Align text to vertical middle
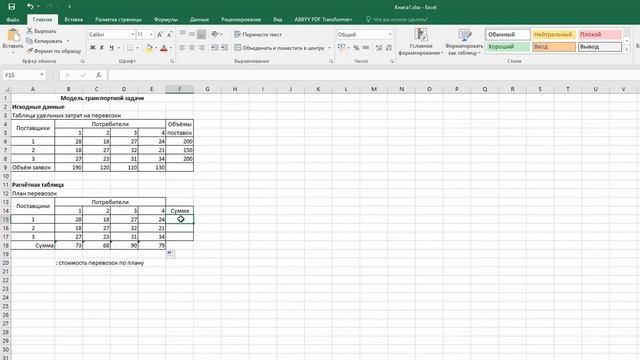The width and height of the screenshot is (640, 360). [x=192, y=34]
